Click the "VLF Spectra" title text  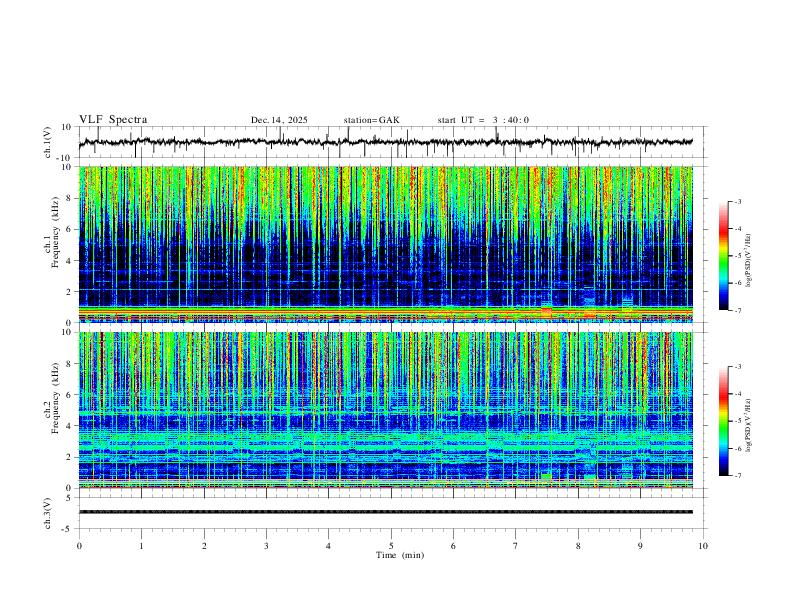113,120
